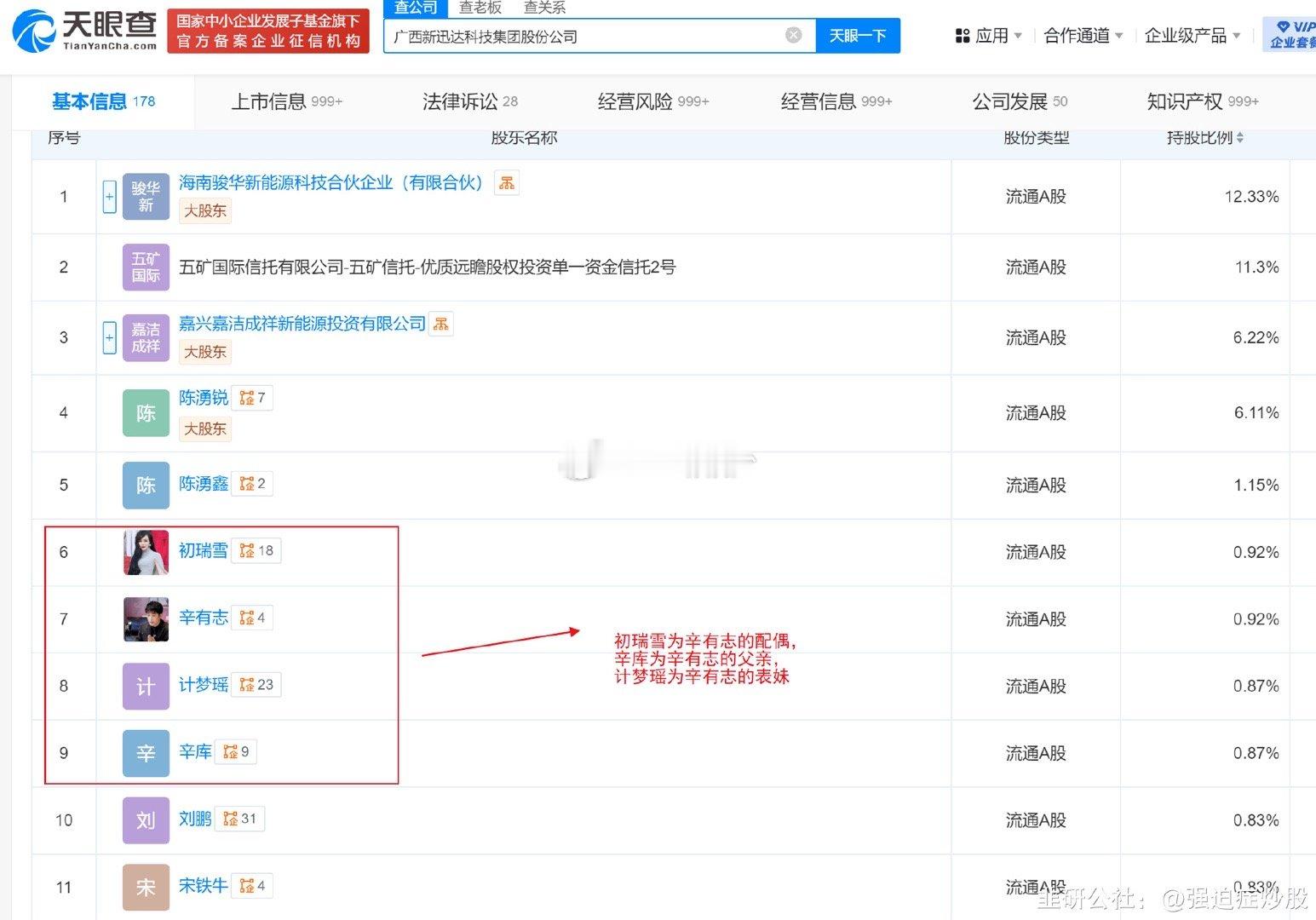Click the relation count badge beside 刘鹏
This screenshot has width=1316, height=920.
(x=239, y=819)
